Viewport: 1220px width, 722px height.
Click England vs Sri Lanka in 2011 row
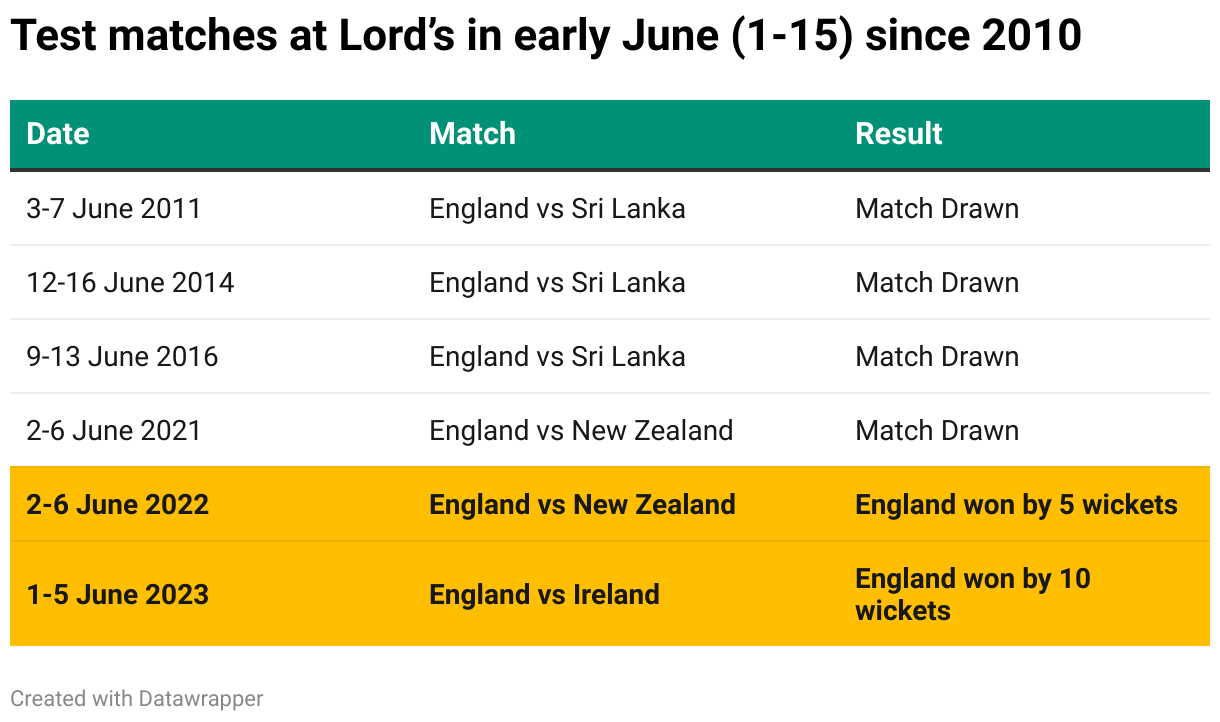557,209
